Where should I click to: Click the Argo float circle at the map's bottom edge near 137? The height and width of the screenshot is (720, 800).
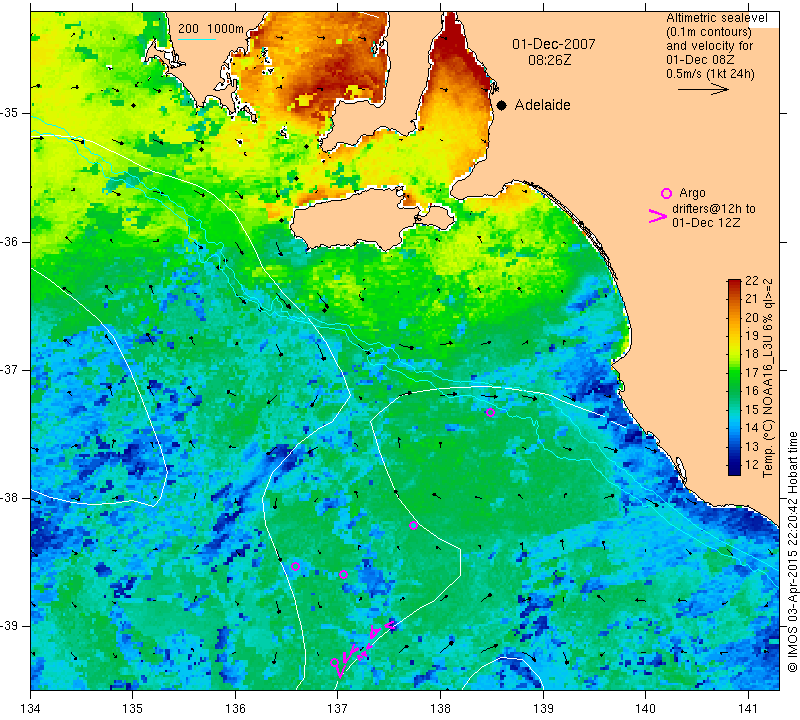(x=334, y=663)
